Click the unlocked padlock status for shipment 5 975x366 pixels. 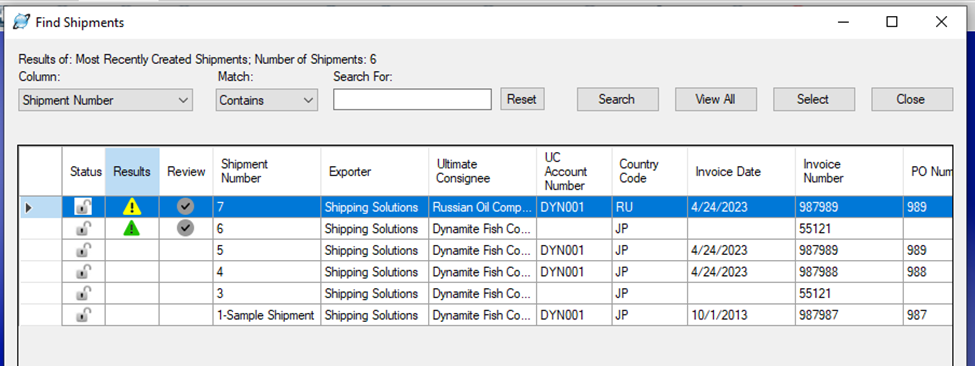click(83, 250)
